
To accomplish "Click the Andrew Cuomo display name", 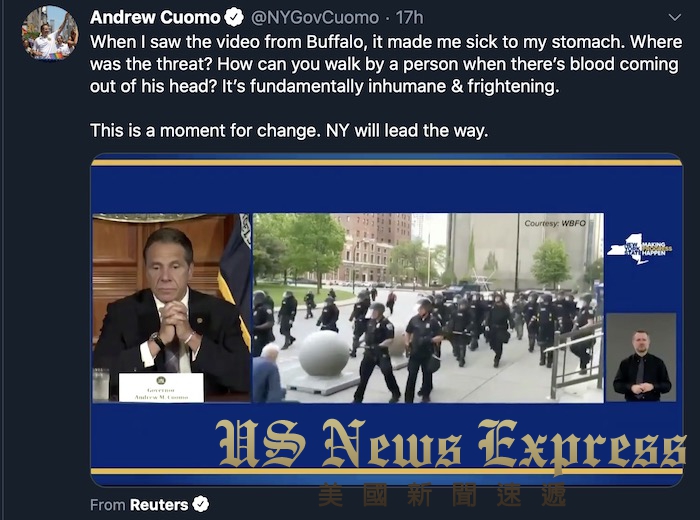I will pyautogui.click(x=155, y=17).
